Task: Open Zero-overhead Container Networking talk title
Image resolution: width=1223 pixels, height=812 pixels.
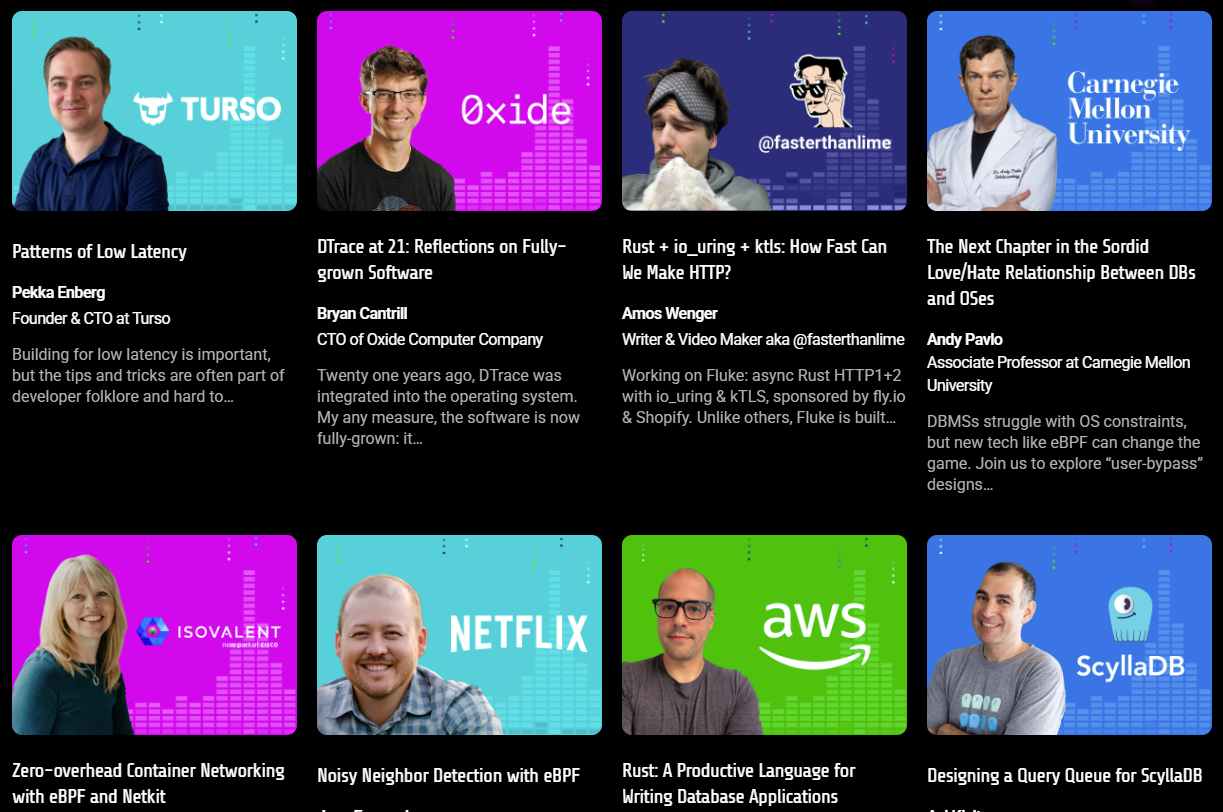Action: tap(148, 784)
